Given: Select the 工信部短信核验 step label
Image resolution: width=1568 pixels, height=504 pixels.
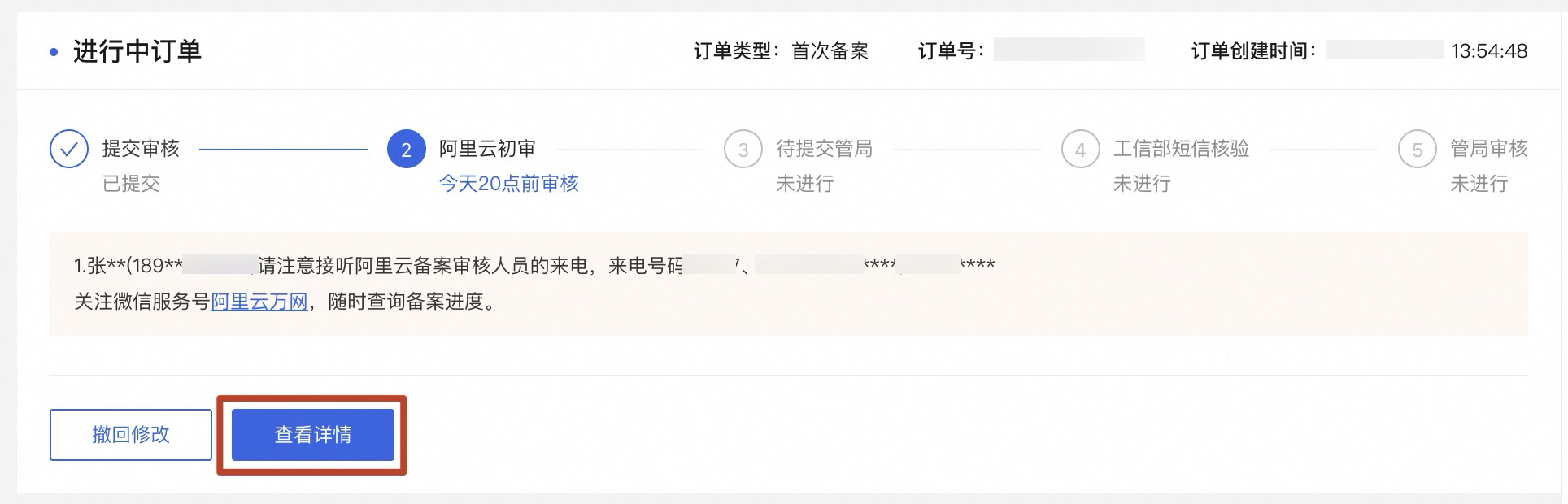Looking at the screenshot, I should [1181, 149].
